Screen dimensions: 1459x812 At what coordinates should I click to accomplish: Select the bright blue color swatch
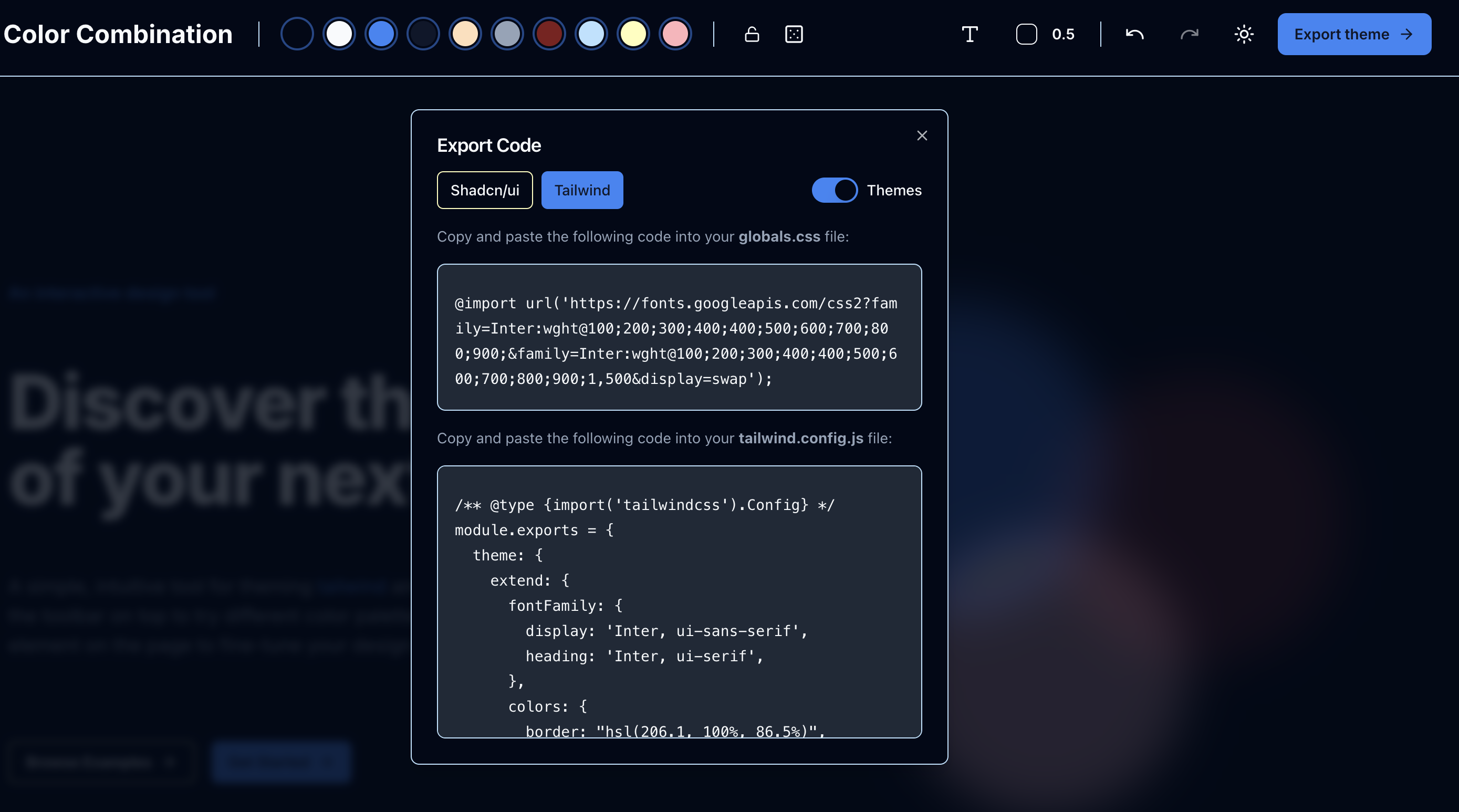pos(381,34)
